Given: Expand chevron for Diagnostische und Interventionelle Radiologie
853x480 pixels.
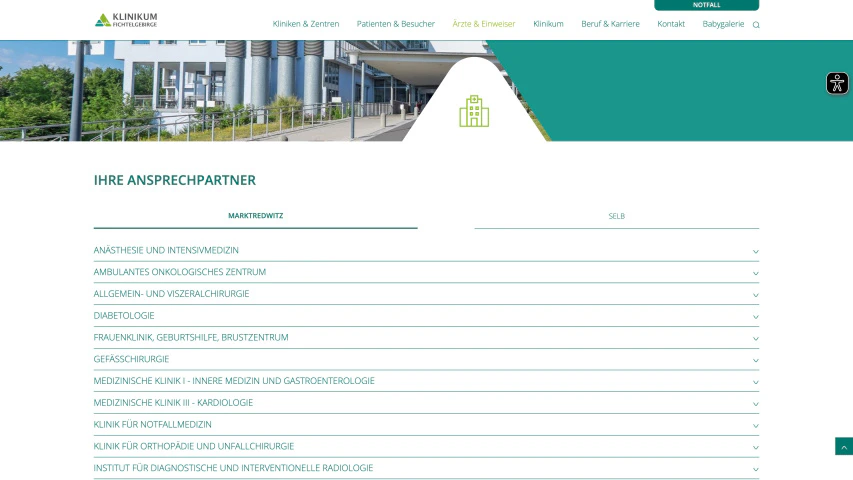Looking at the screenshot, I should pos(756,469).
